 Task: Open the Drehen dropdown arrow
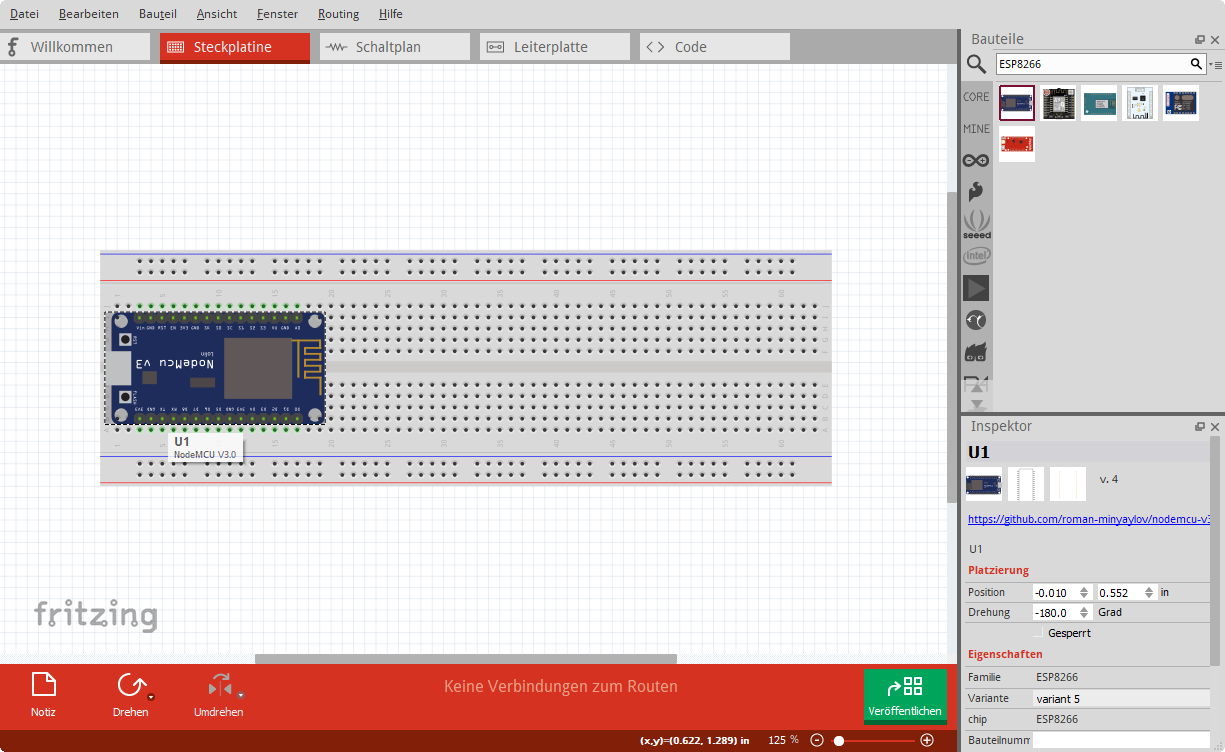click(x=151, y=696)
